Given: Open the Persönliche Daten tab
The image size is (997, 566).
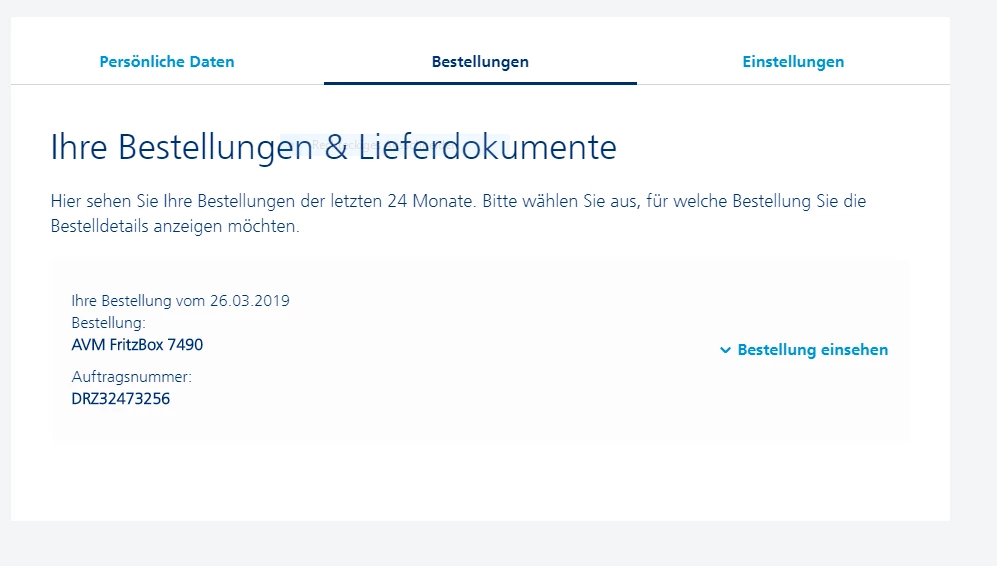Looking at the screenshot, I should 167,62.
